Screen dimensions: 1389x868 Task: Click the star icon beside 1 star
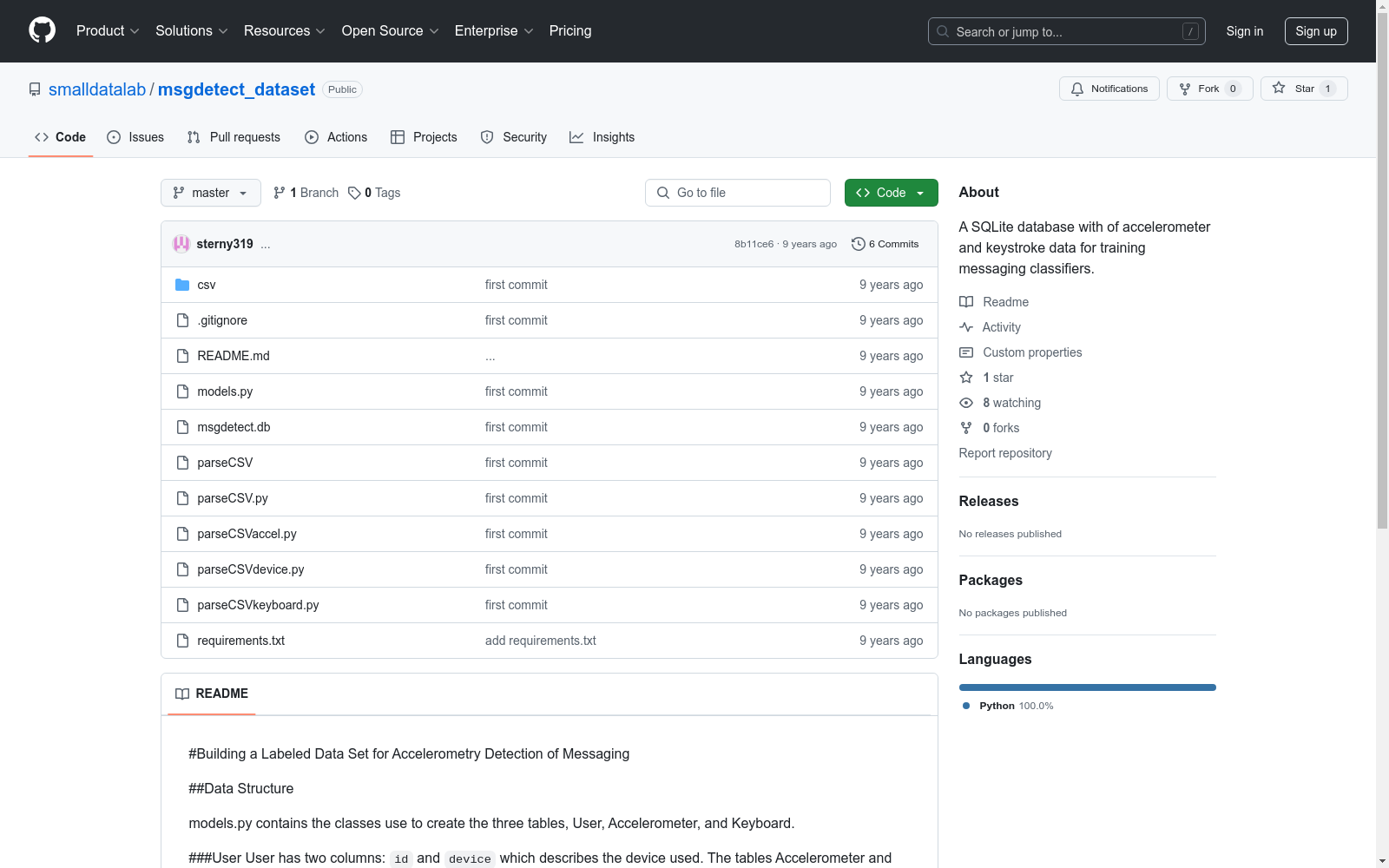click(x=966, y=378)
